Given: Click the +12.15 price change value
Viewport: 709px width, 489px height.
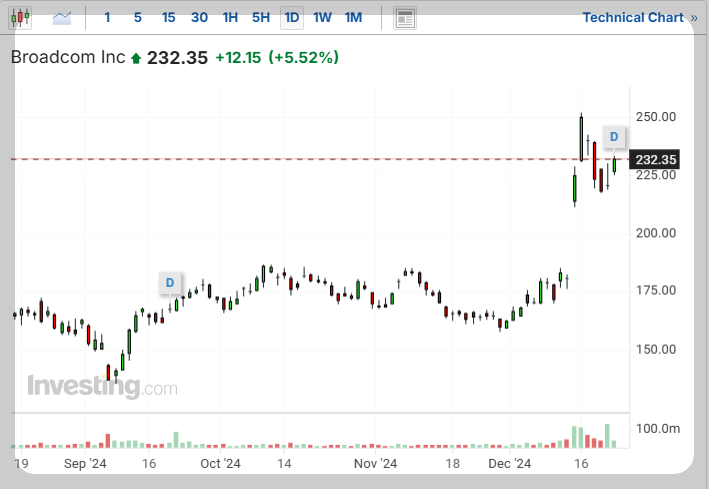Looking at the screenshot, I should [238, 58].
